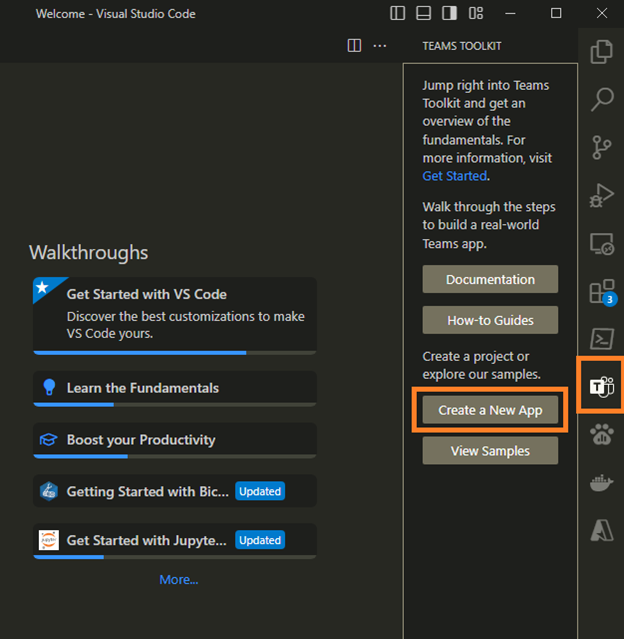
Task: Click the Walkthroughs heading
Action: [x=88, y=252]
